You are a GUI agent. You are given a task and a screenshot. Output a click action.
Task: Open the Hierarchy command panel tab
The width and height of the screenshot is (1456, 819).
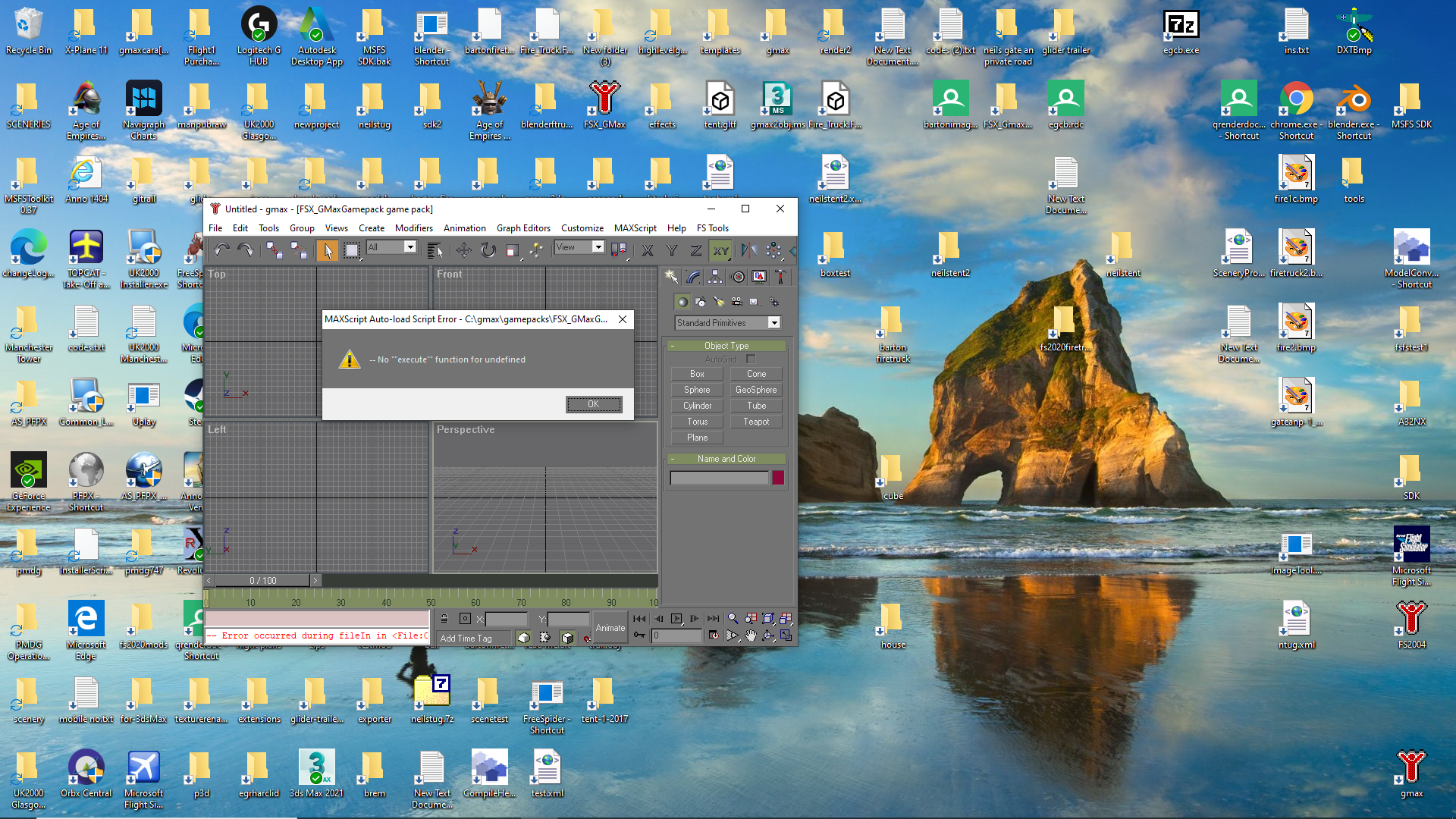(715, 277)
